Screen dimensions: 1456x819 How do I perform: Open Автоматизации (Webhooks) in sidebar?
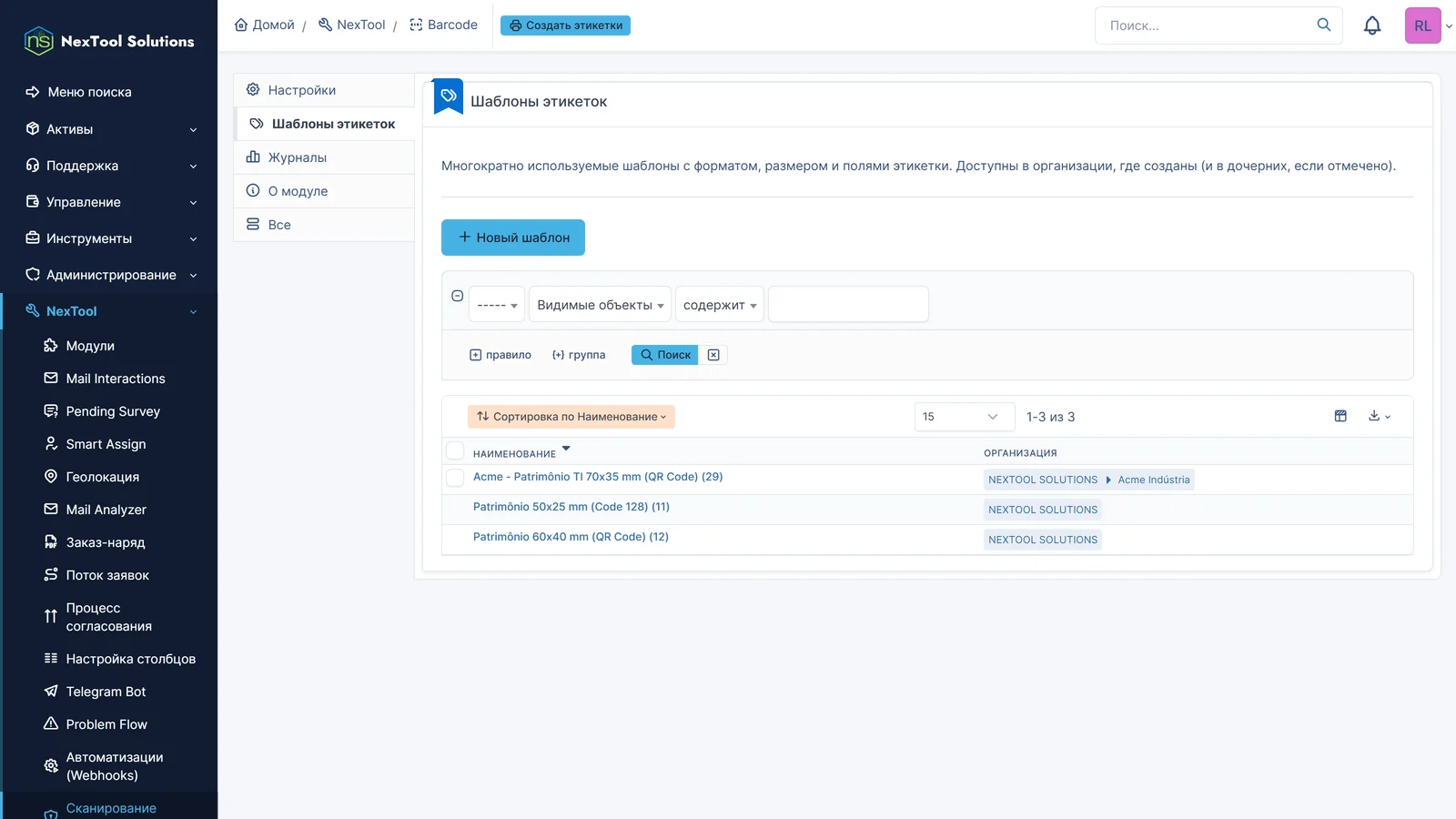115,766
